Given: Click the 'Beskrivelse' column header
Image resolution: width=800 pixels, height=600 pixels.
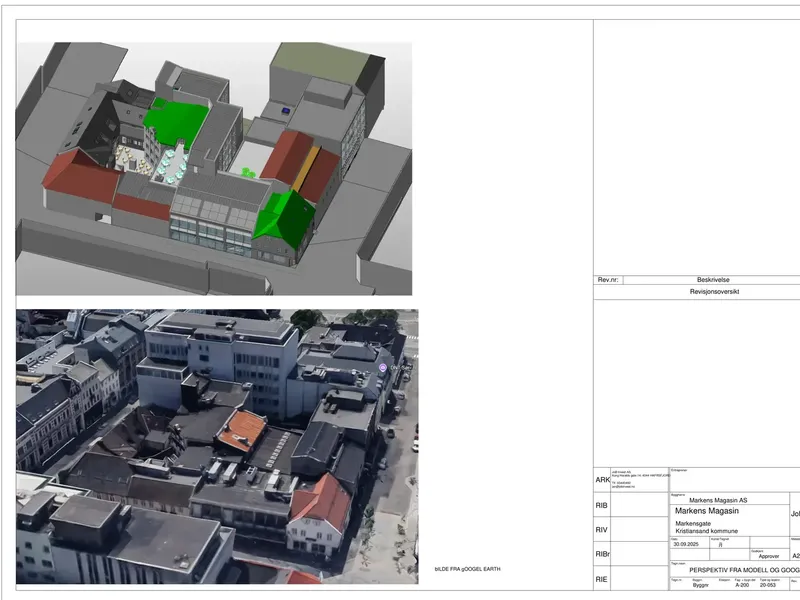Looking at the screenshot, I should 713,280.
